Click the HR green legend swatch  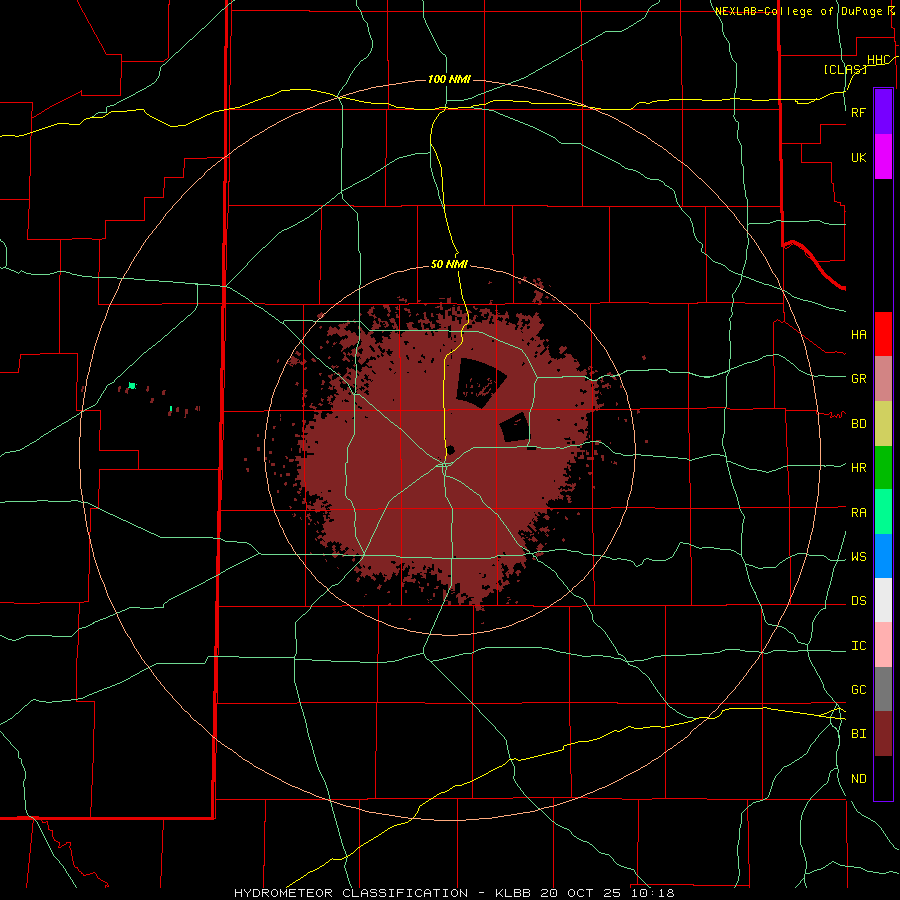tap(883, 468)
